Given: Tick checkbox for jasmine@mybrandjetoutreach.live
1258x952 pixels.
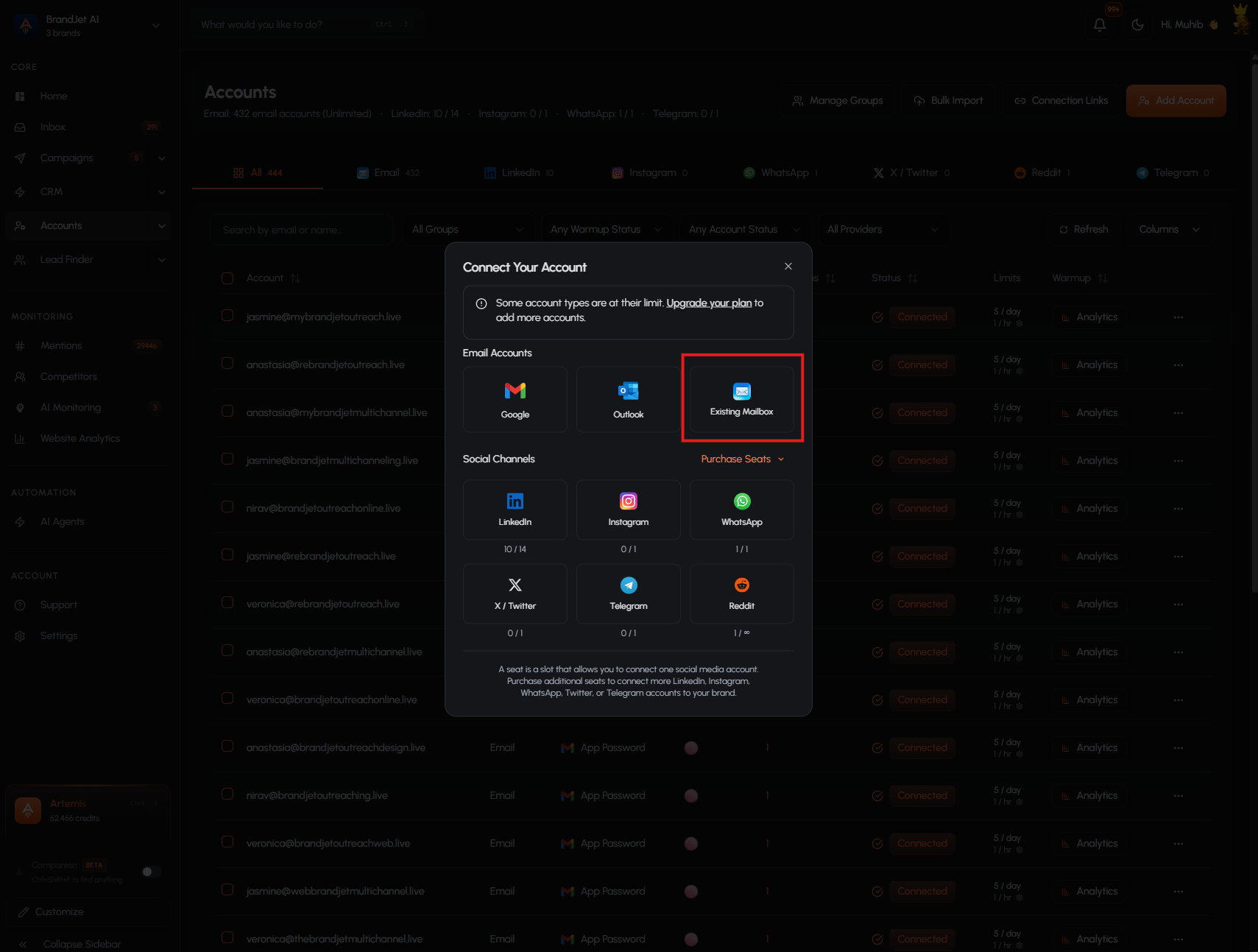Looking at the screenshot, I should [227, 316].
